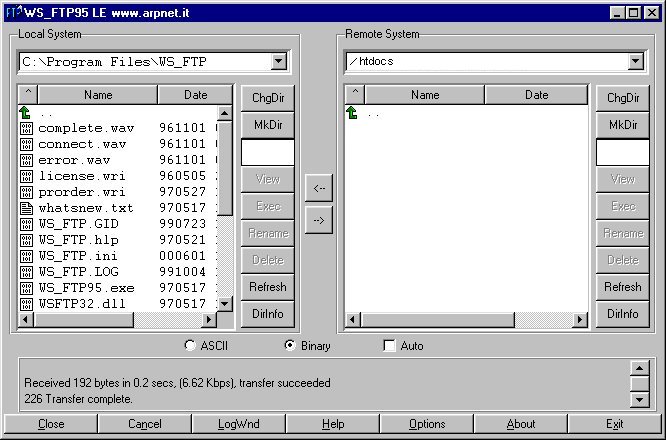This screenshot has width=666, height=440.
Task: Click the remote MkDir button
Action: point(622,124)
